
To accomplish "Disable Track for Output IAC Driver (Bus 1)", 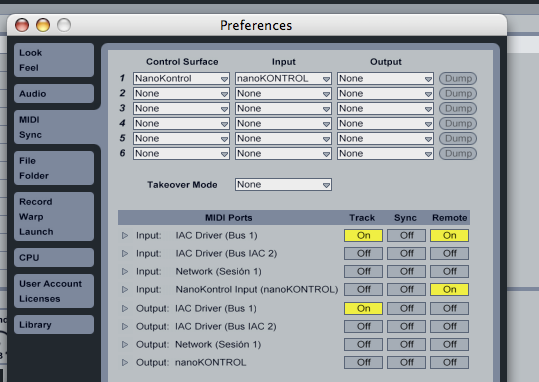I will tap(363, 308).
